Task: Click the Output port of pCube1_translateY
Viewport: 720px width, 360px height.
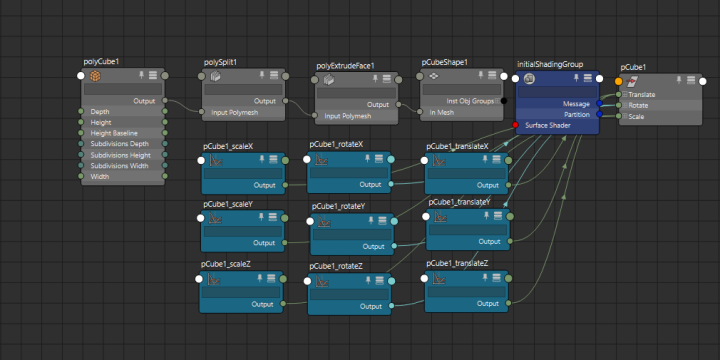Action: point(510,241)
